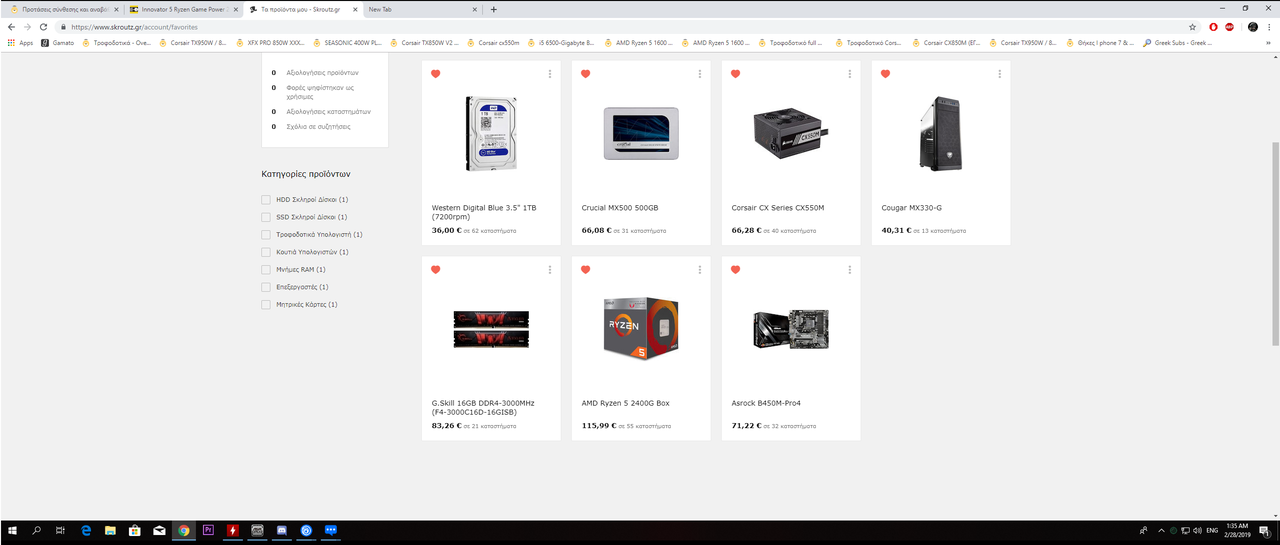Toggle heart on Cougar MX330-G card

(x=886, y=74)
